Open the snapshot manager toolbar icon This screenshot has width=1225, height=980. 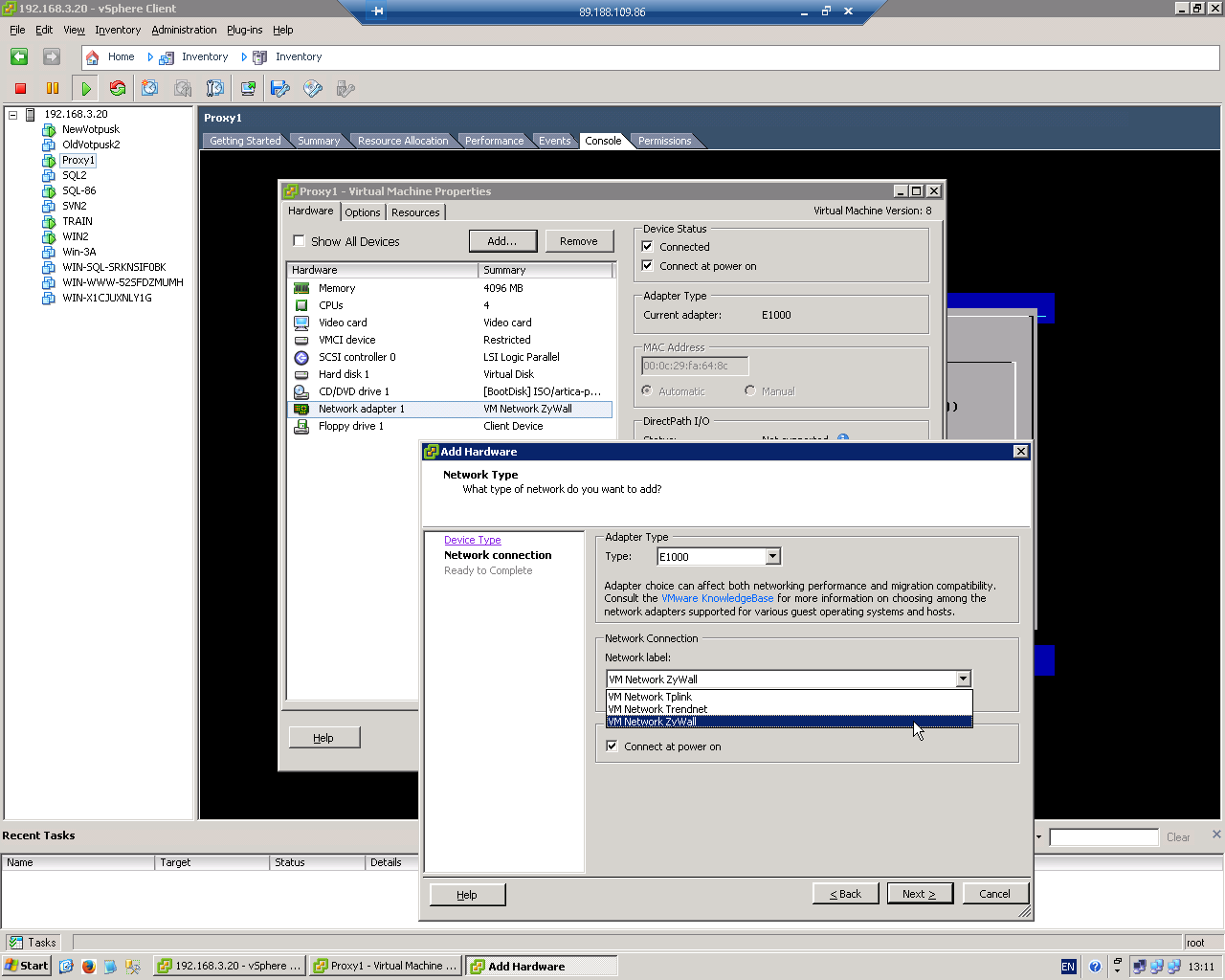click(x=215, y=89)
